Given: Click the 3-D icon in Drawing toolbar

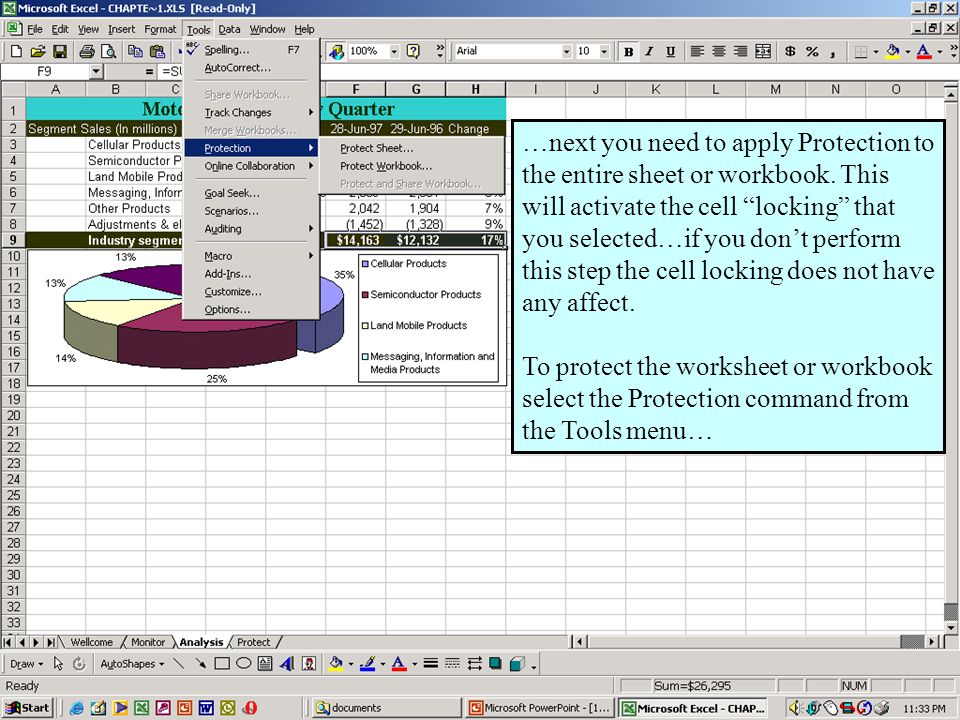Looking at the screenshot, I should (517, 664).
